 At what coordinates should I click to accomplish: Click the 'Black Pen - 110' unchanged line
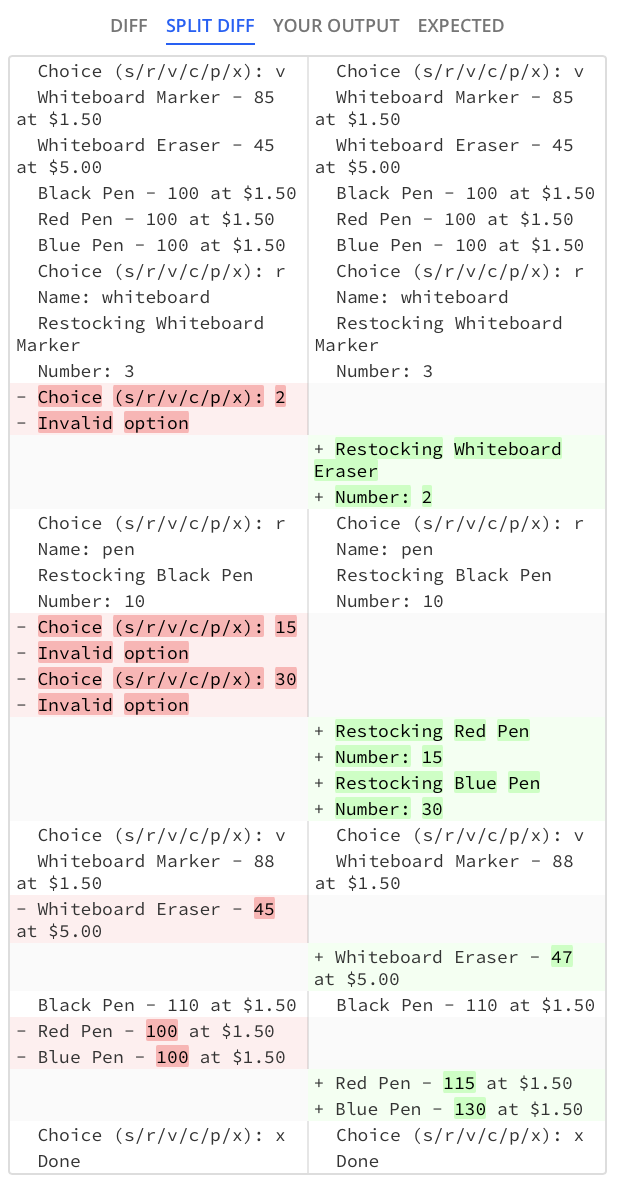(x=160, y=1005)
